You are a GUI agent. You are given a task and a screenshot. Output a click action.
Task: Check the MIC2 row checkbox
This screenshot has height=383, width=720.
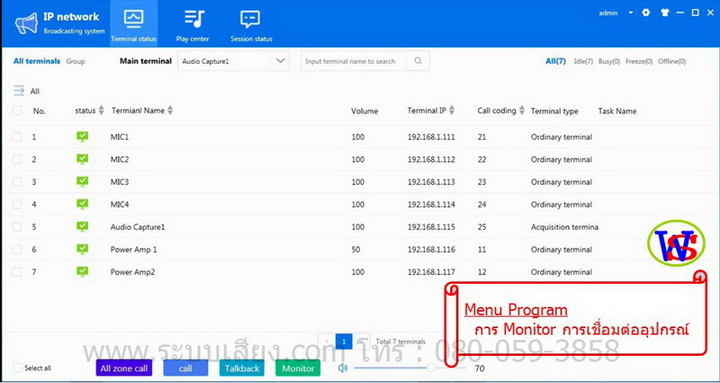coord(17,159)
